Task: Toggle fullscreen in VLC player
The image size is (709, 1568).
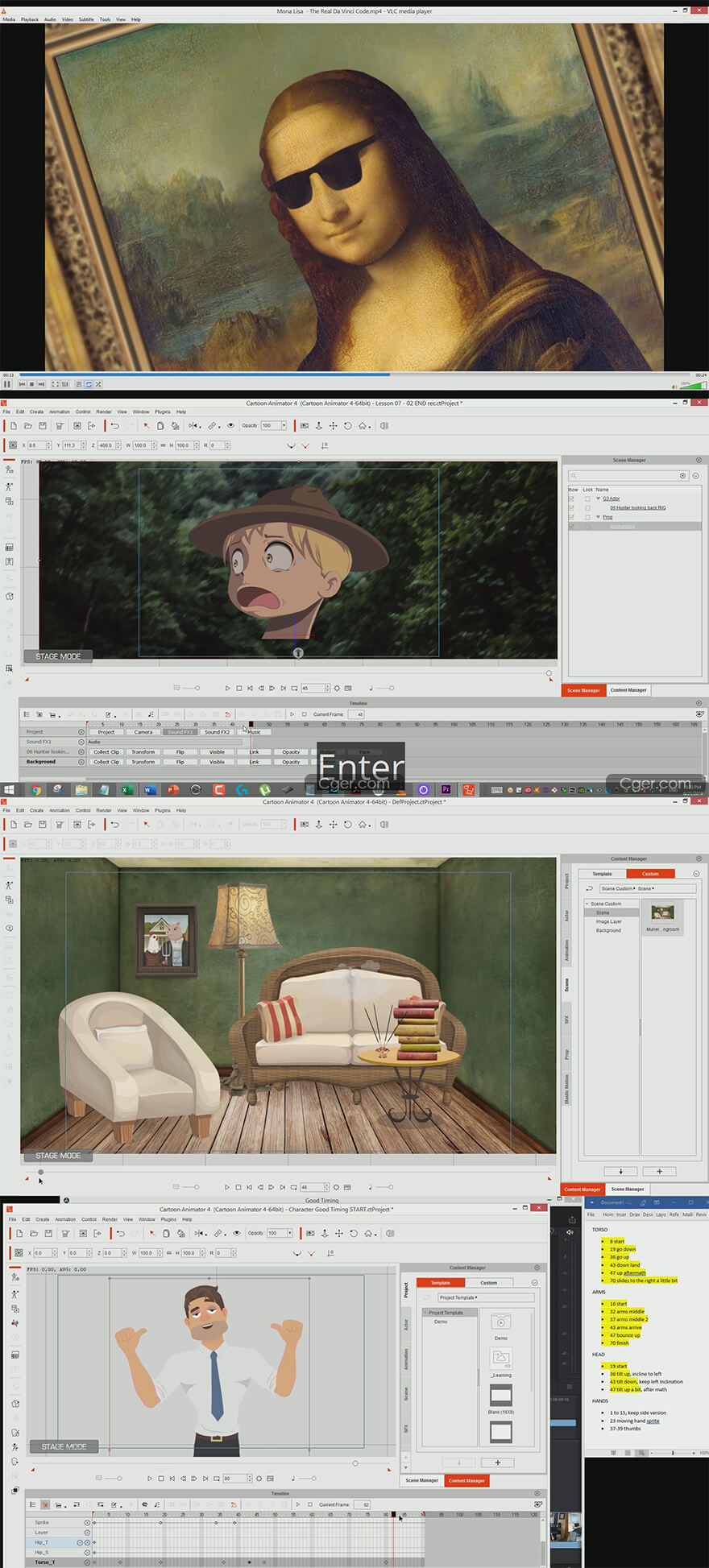Action: point(57,384)
